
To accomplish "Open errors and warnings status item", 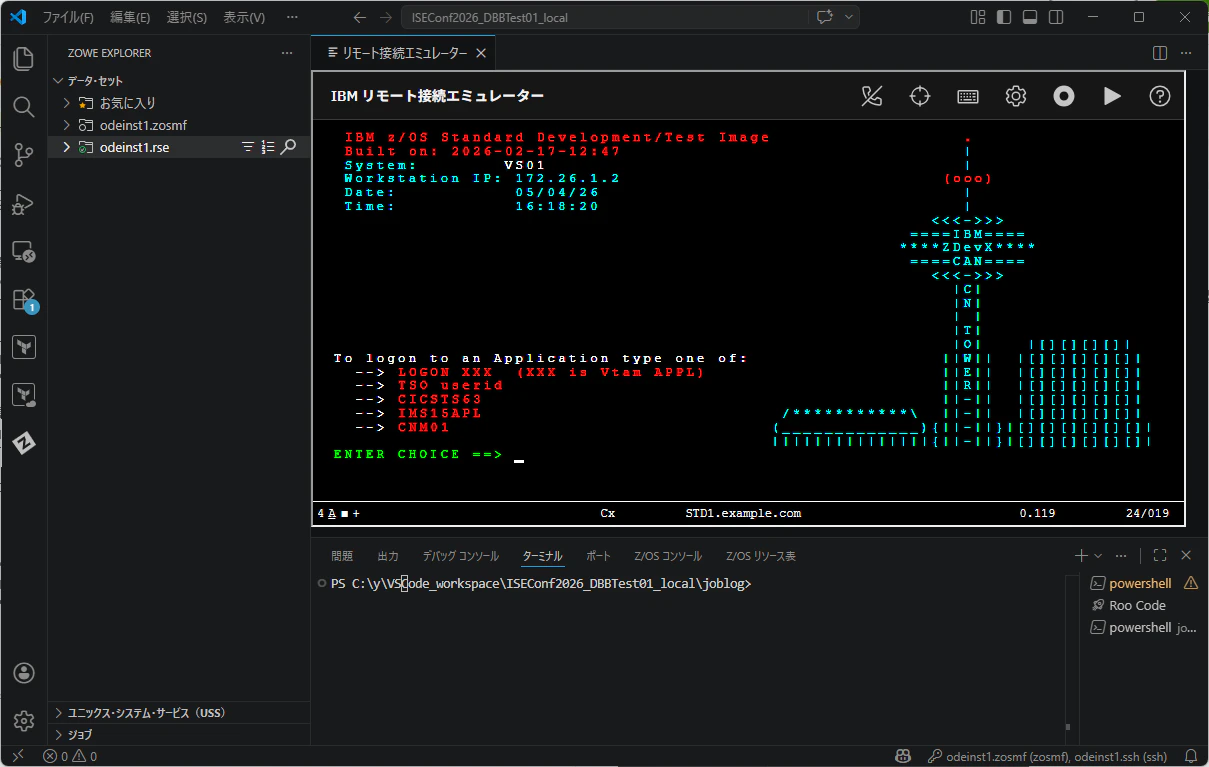I will [x=70, y=756].
